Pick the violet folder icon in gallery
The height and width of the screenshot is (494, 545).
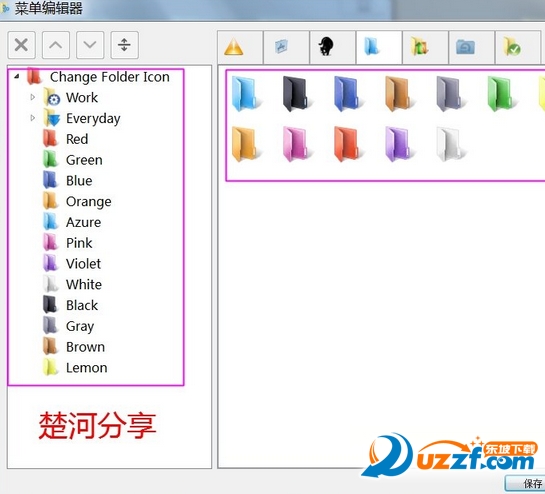pyautogui.click(x=399, y=144)
